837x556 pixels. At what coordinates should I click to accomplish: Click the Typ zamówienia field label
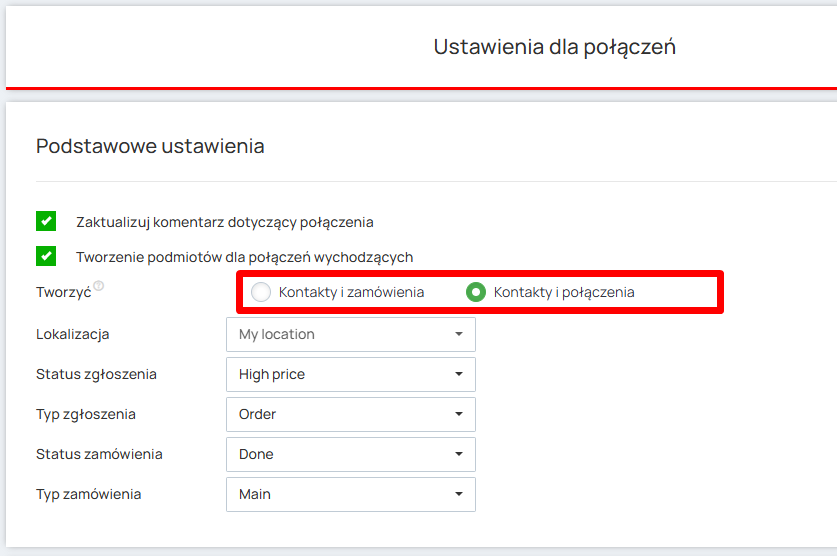88,494
